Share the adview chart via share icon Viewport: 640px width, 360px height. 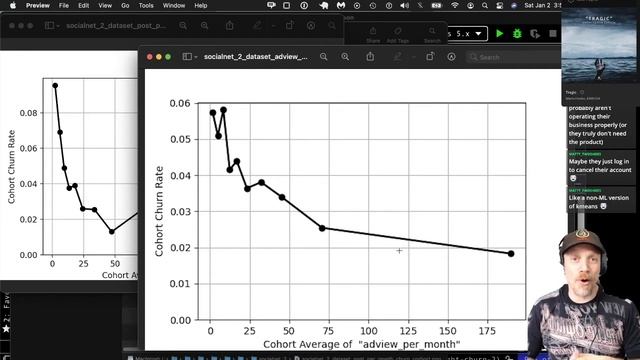tap(370, 56)
